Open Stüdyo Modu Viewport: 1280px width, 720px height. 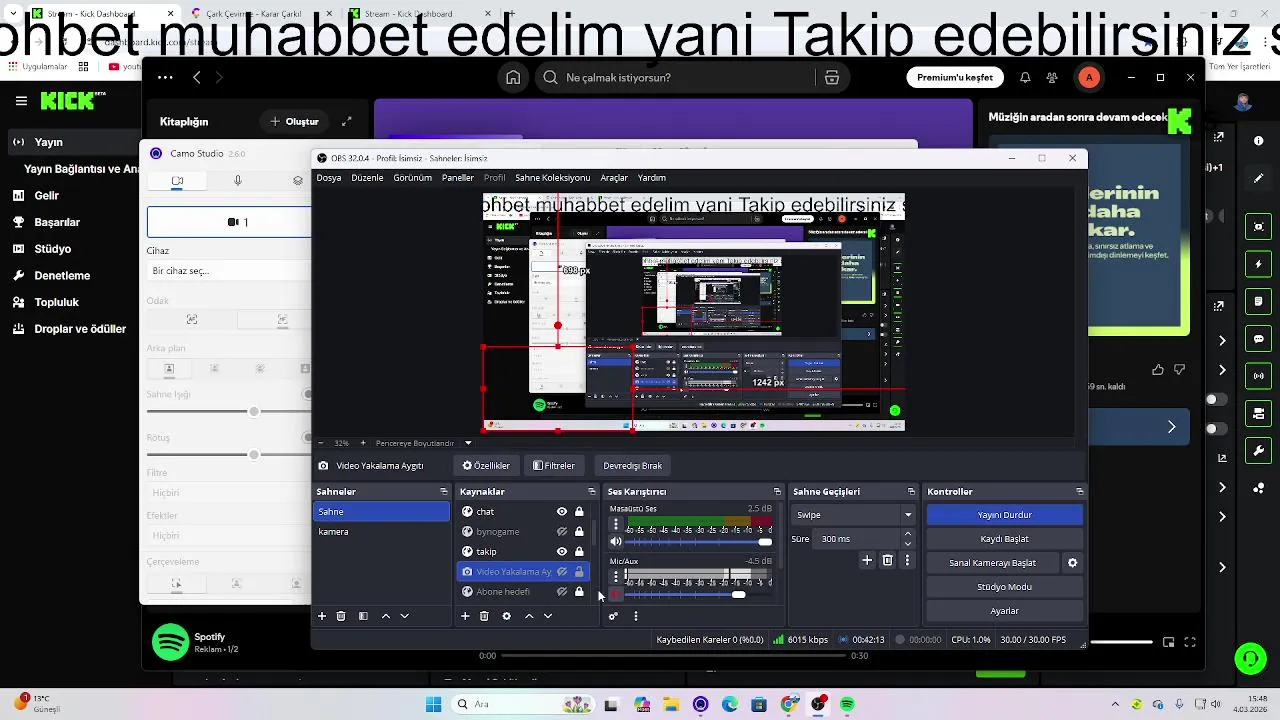click(1004, 587)
